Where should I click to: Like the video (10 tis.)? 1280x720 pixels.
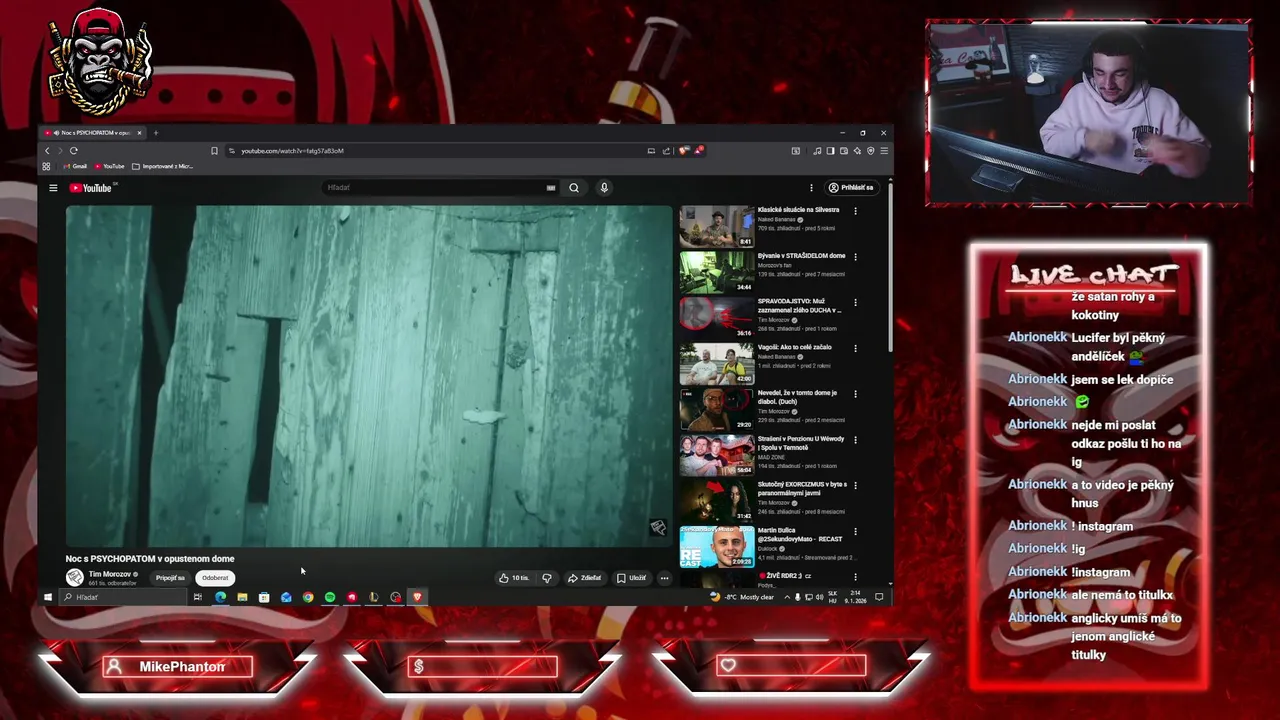pos(513,578)
